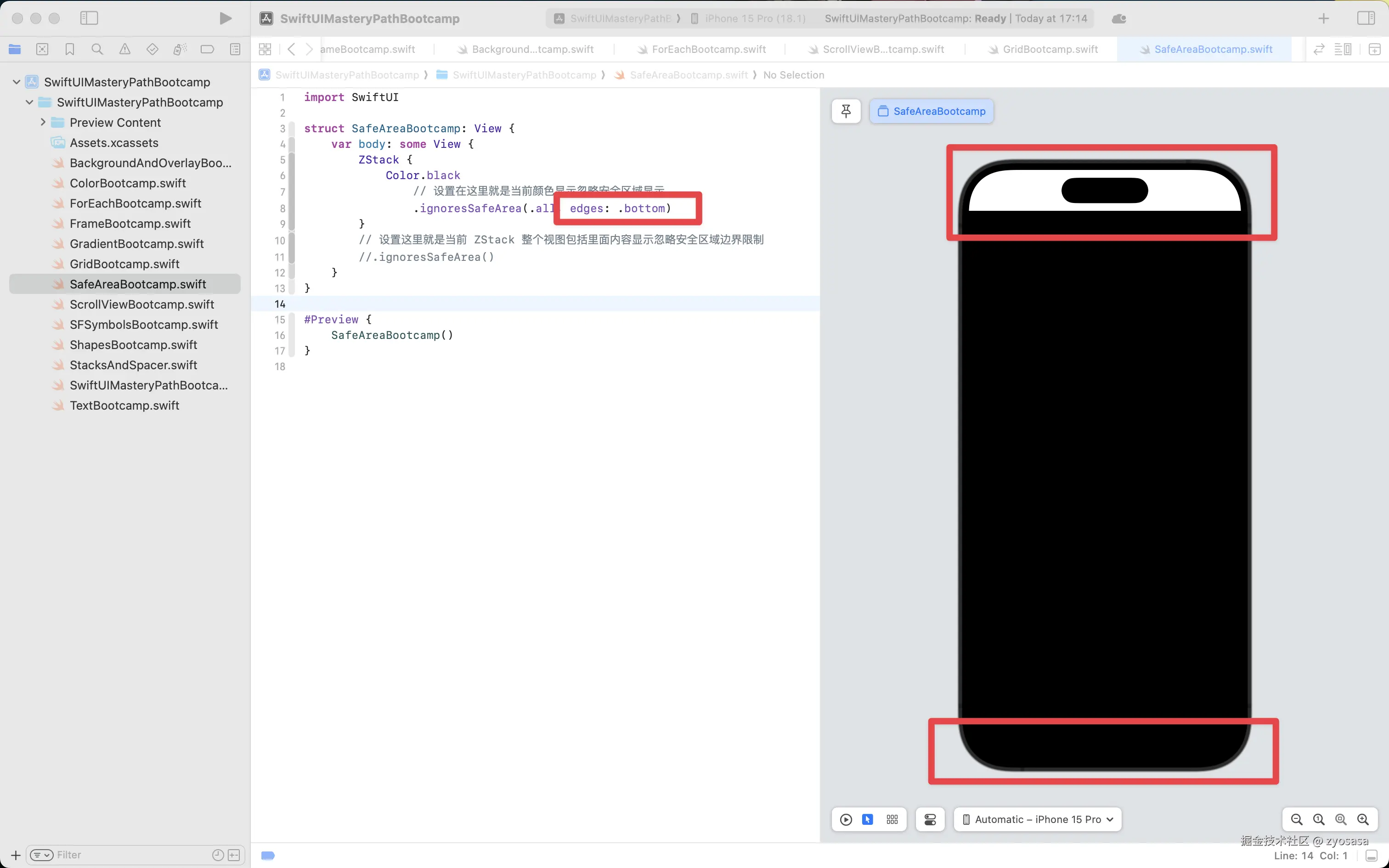Image resolution: width=1389 pixels, height=868 pixels.
Task: Show the Bookmark navigator
Action: [69, 50]
